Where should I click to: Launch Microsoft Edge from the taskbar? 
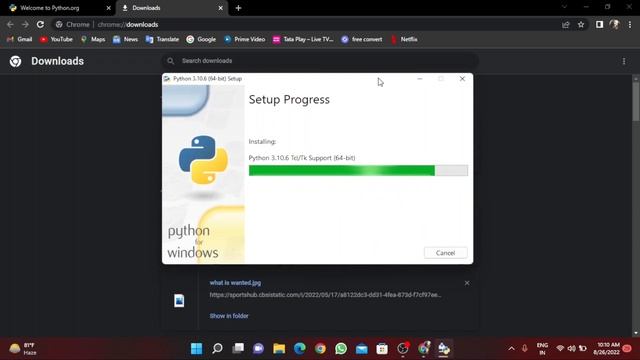tap(300, 349)
